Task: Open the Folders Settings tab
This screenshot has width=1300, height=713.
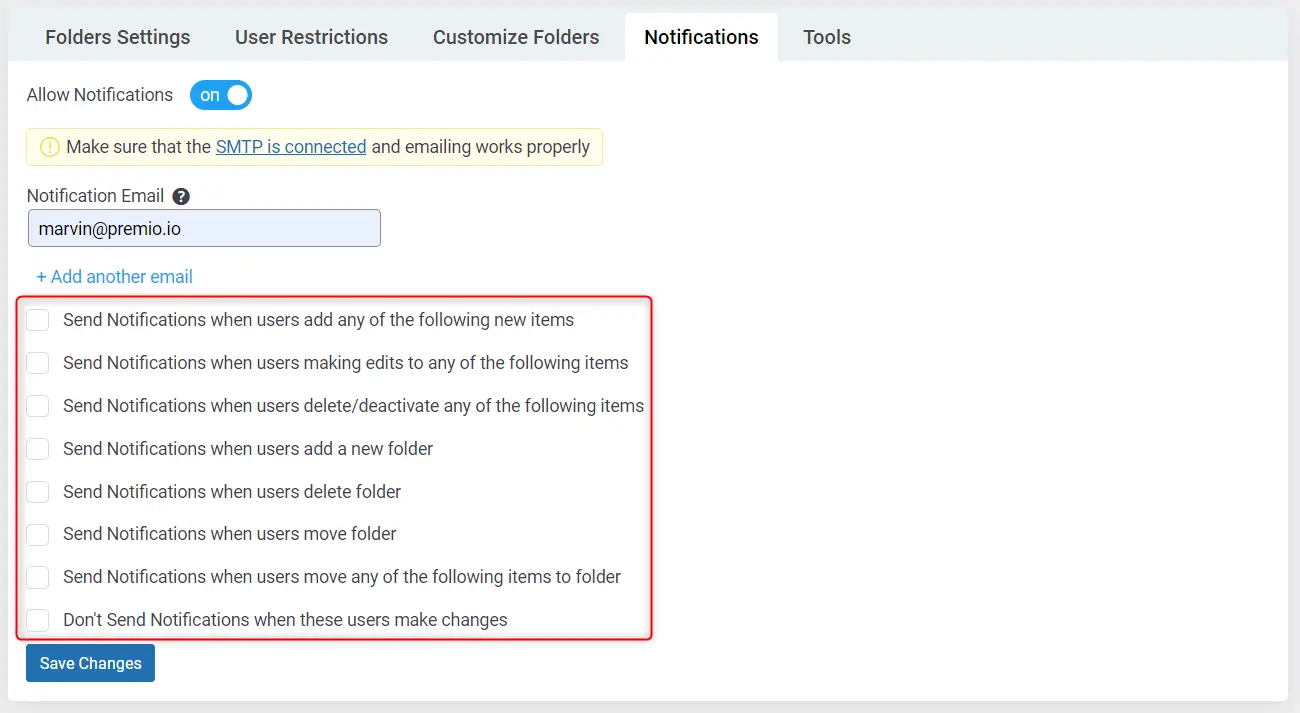Action: click(x=118, y=38)
